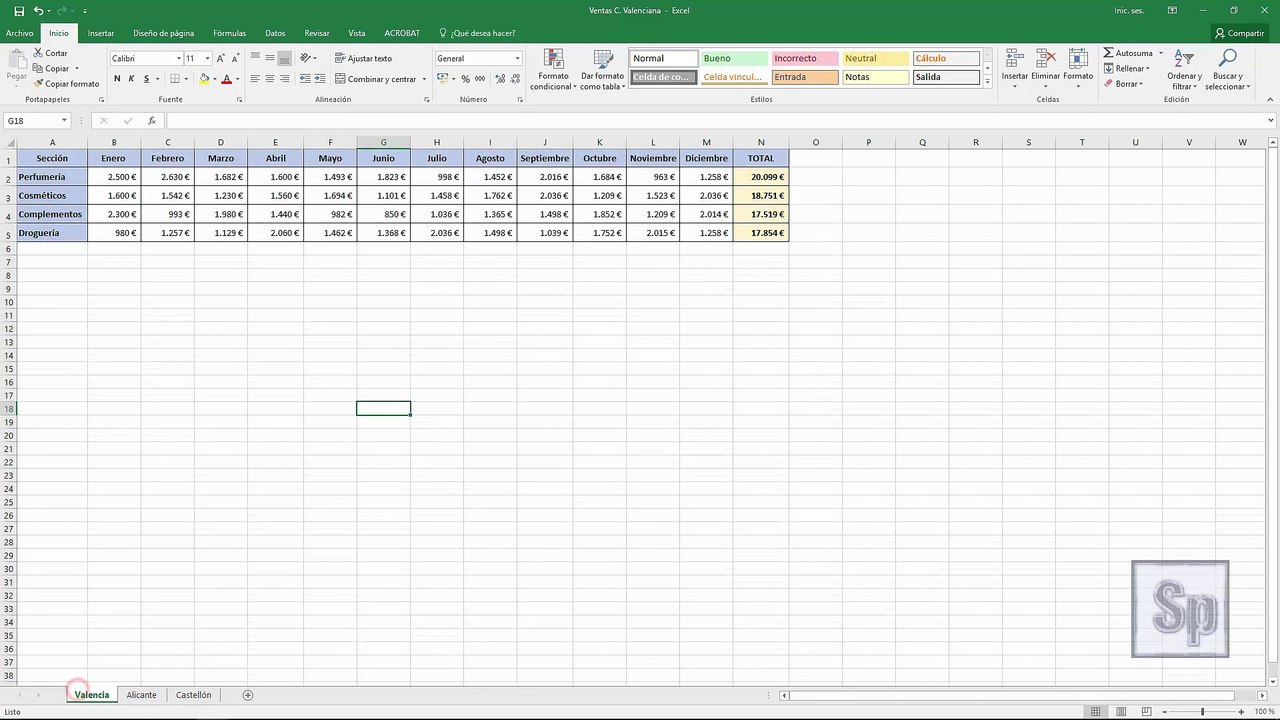This screenshot has height=720, width=1280.
Task: Switch to the Fórmulas tab
Action: (229, 33)
